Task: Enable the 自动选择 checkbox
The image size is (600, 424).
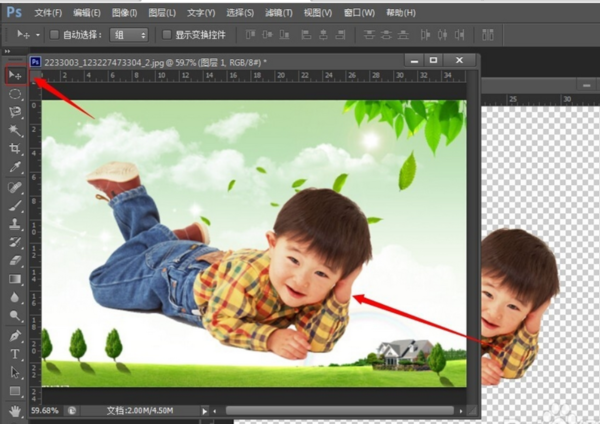Action: coord(55,34)
